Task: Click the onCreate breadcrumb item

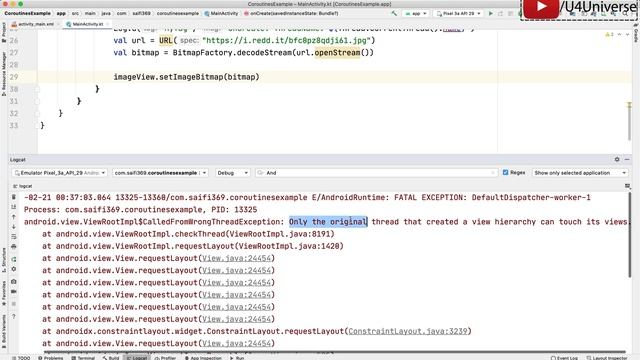Action: click(x=291, y=13)
